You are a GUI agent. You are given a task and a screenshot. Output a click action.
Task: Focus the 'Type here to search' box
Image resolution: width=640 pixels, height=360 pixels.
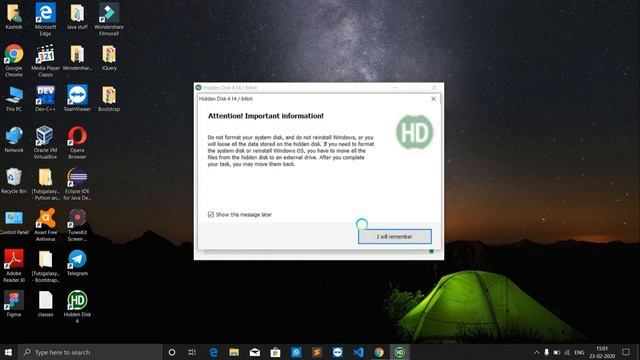click(x=90, y=352)
